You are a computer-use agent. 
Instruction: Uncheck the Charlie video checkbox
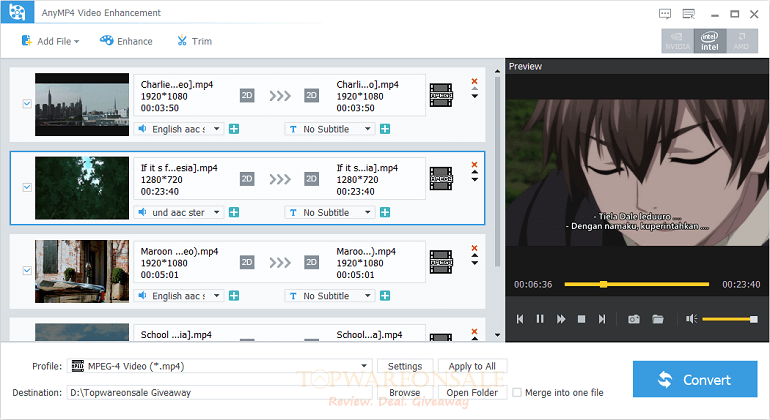point(27,104)
